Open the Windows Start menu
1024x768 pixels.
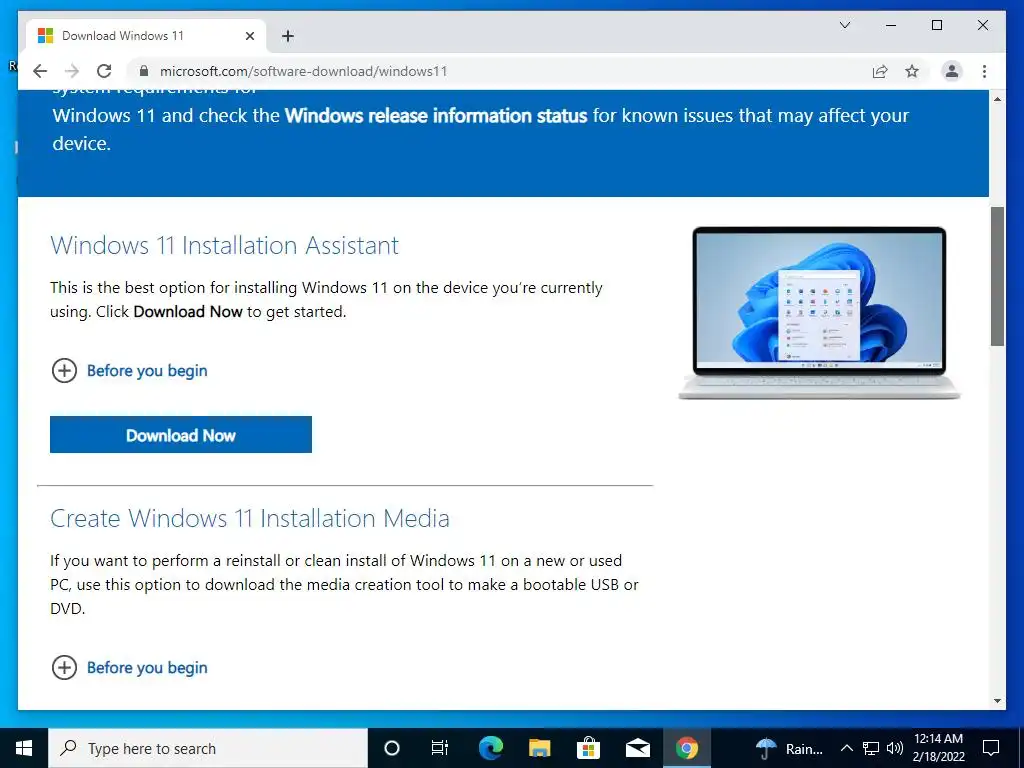coord(24,748)
